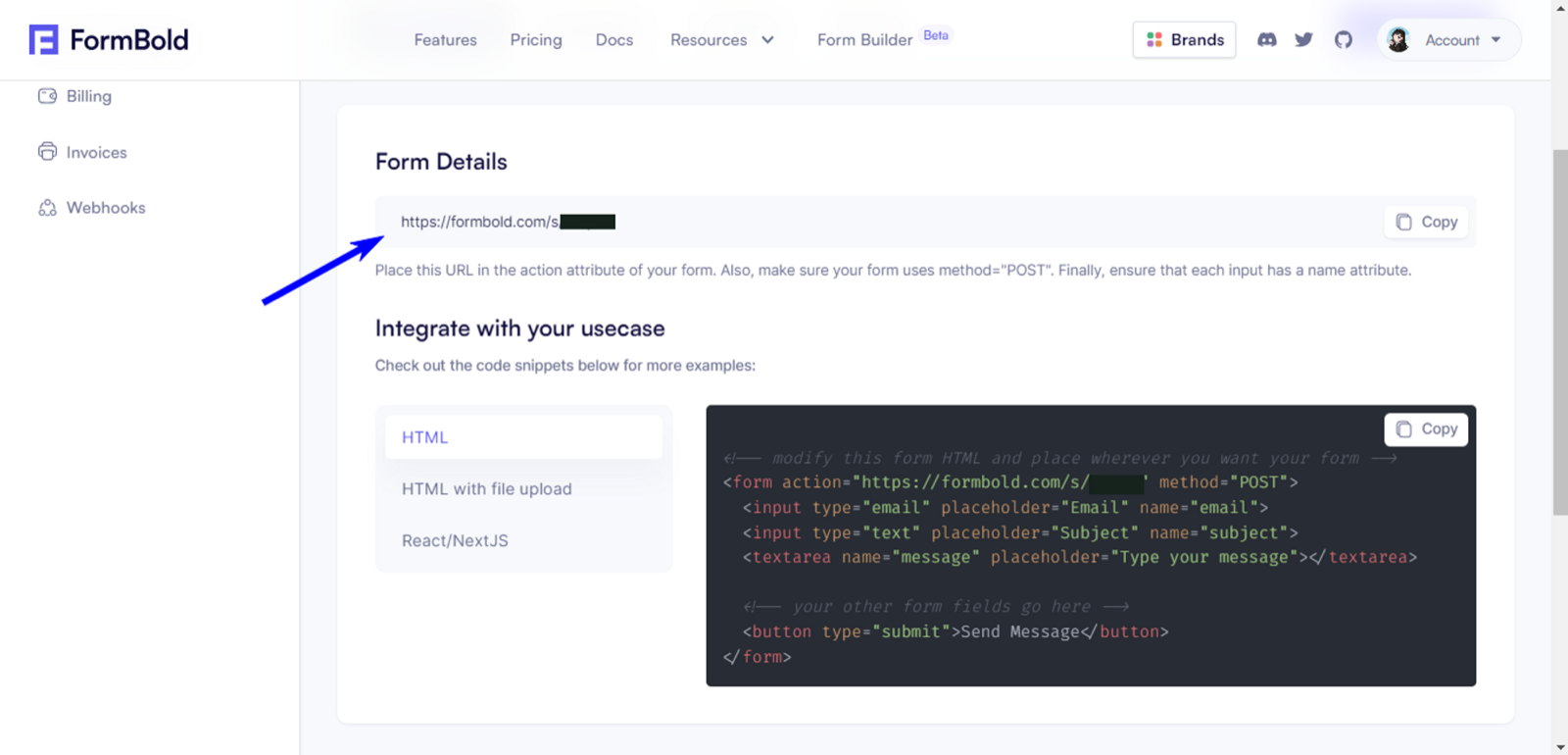The image size is (1568, 755).
Task: Open Form Builder Beta link
Action: [x=884, y=39]
